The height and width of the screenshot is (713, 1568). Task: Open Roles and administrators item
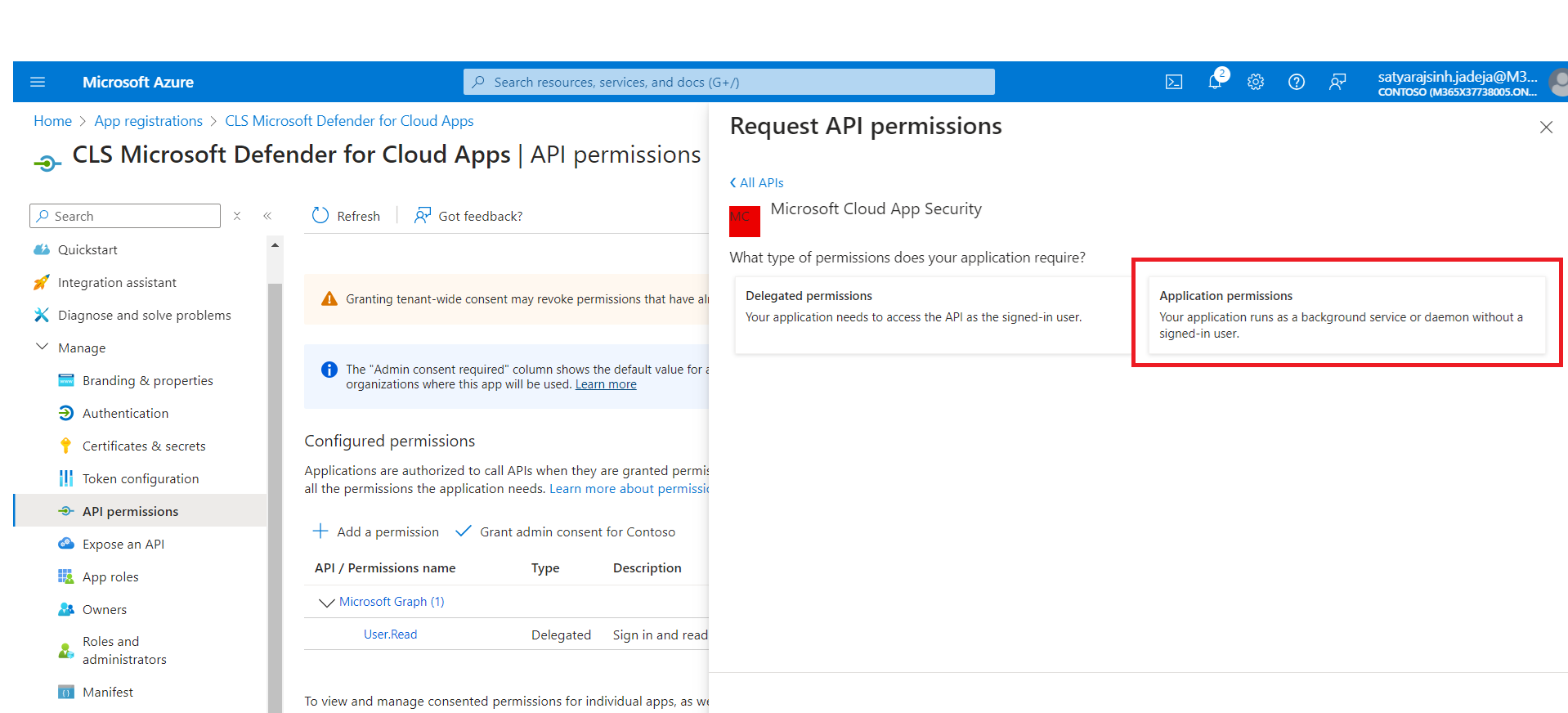(124, 651)
